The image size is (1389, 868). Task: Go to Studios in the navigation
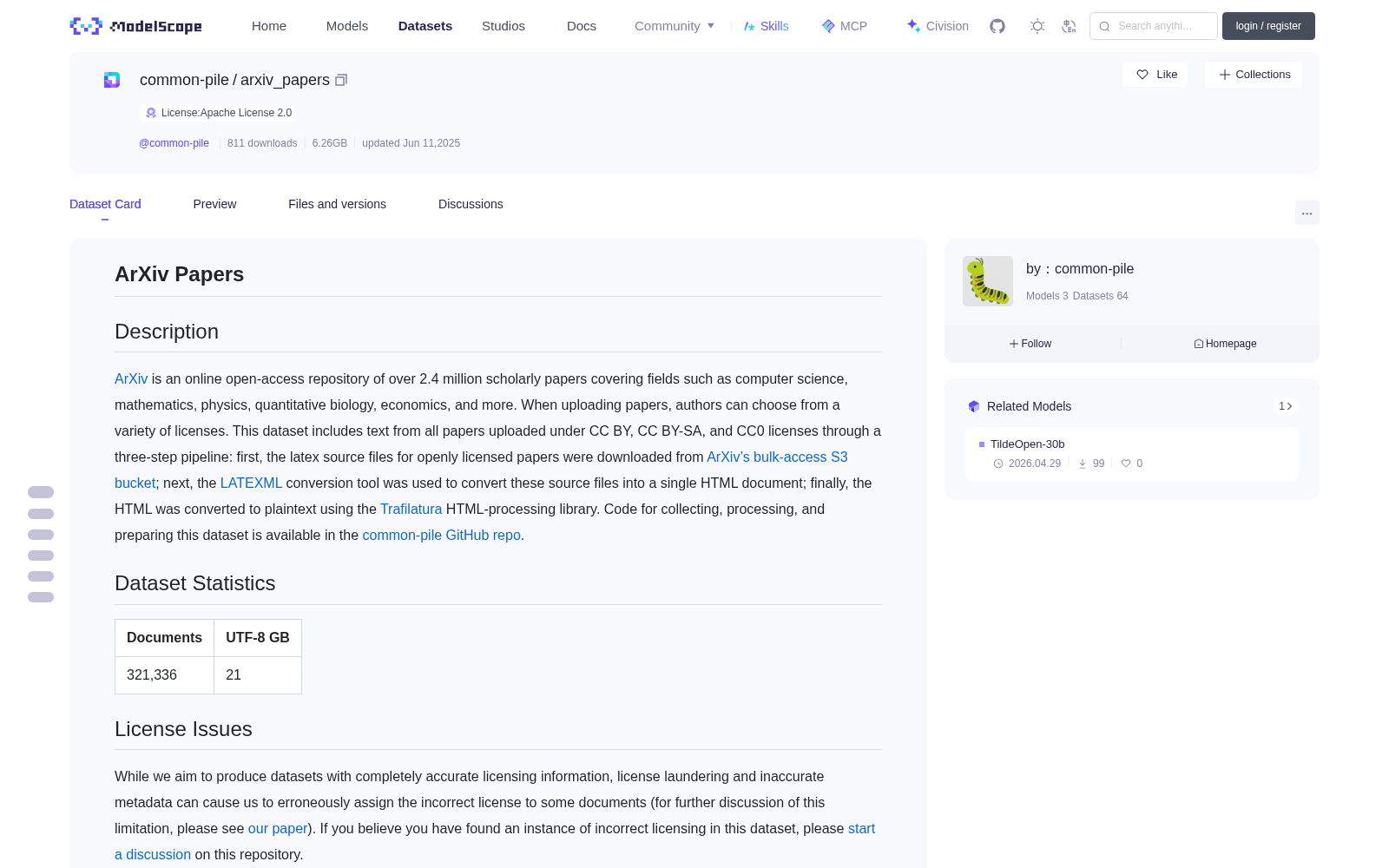click(504, 26)
